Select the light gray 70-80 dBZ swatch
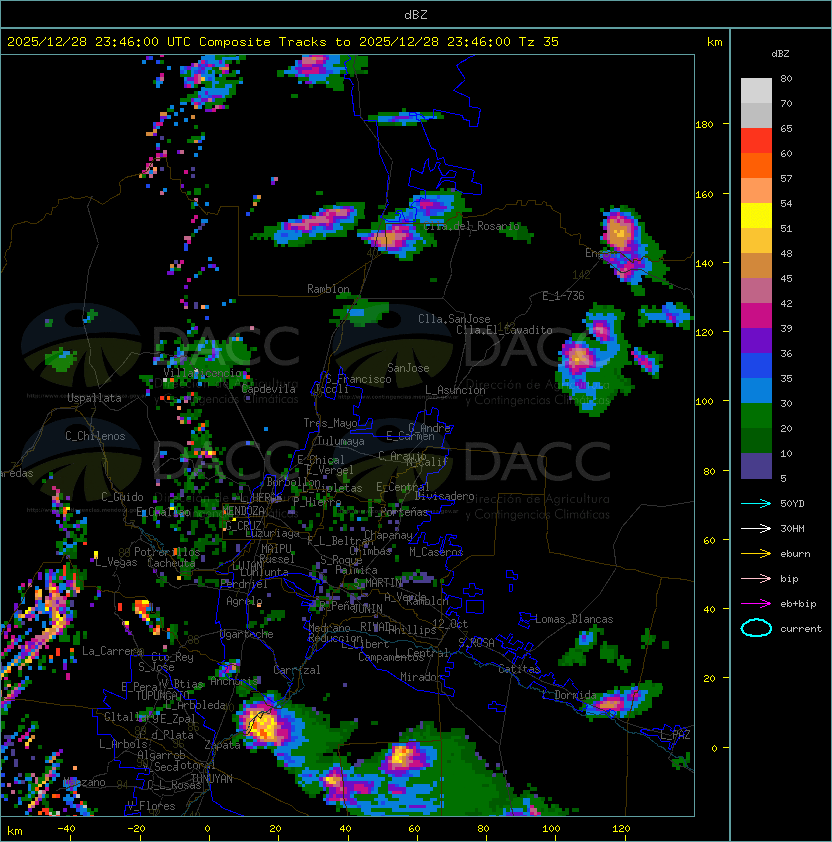This screenshot has width=832, height=842. (x=756, y=91)
